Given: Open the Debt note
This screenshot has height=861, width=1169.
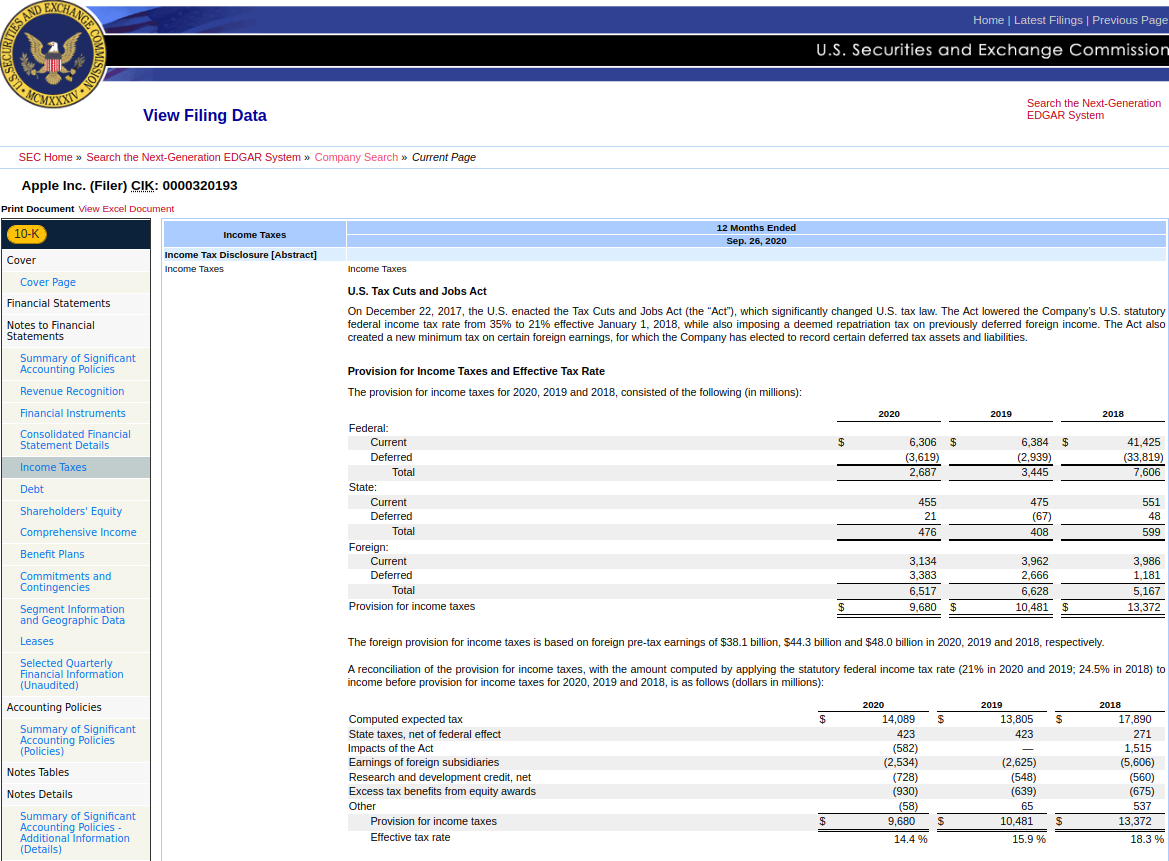Looking at the screenshot, I should click(x=32, y=489).
